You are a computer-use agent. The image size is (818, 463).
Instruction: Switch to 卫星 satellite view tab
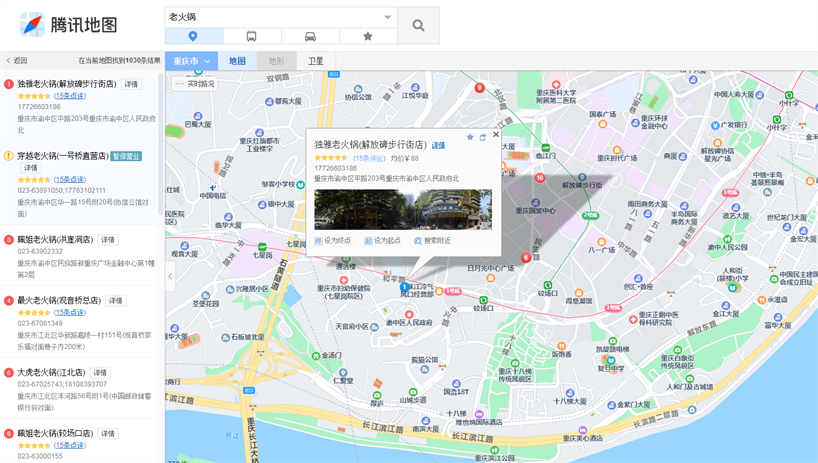(x=316, y=61)
